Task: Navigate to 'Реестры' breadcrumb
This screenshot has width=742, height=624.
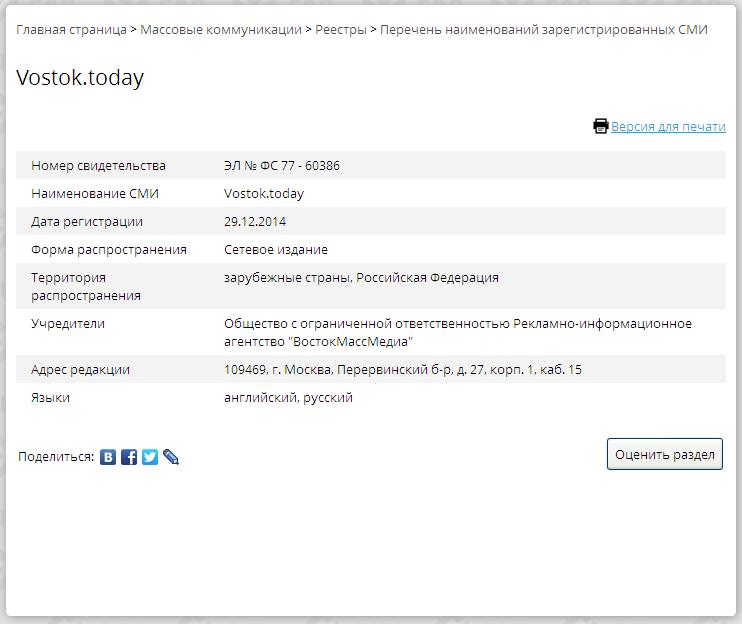Action: (340, 29)
